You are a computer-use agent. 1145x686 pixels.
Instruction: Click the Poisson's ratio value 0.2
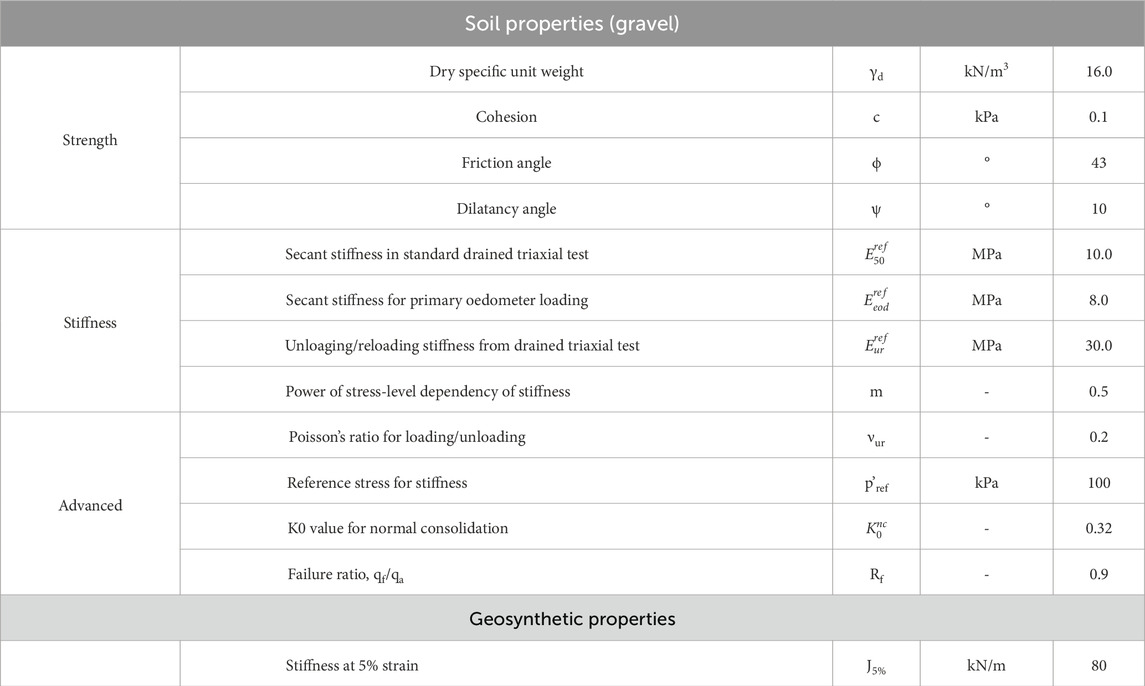click(1098, 437)
